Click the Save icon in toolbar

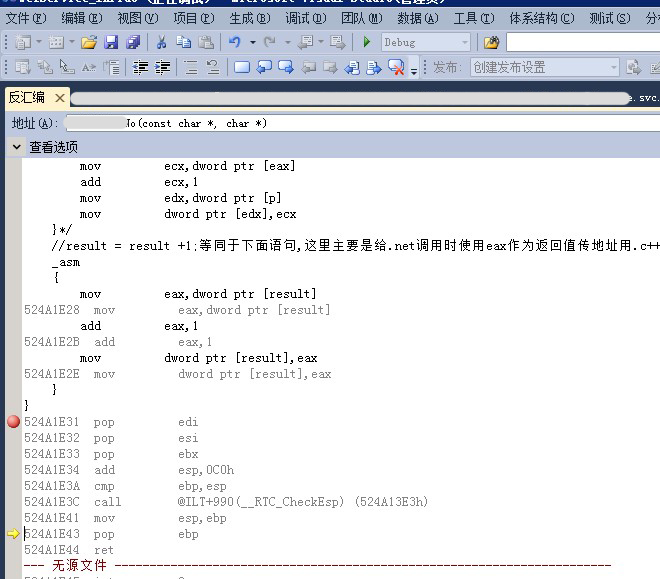[x=111, y=42]
